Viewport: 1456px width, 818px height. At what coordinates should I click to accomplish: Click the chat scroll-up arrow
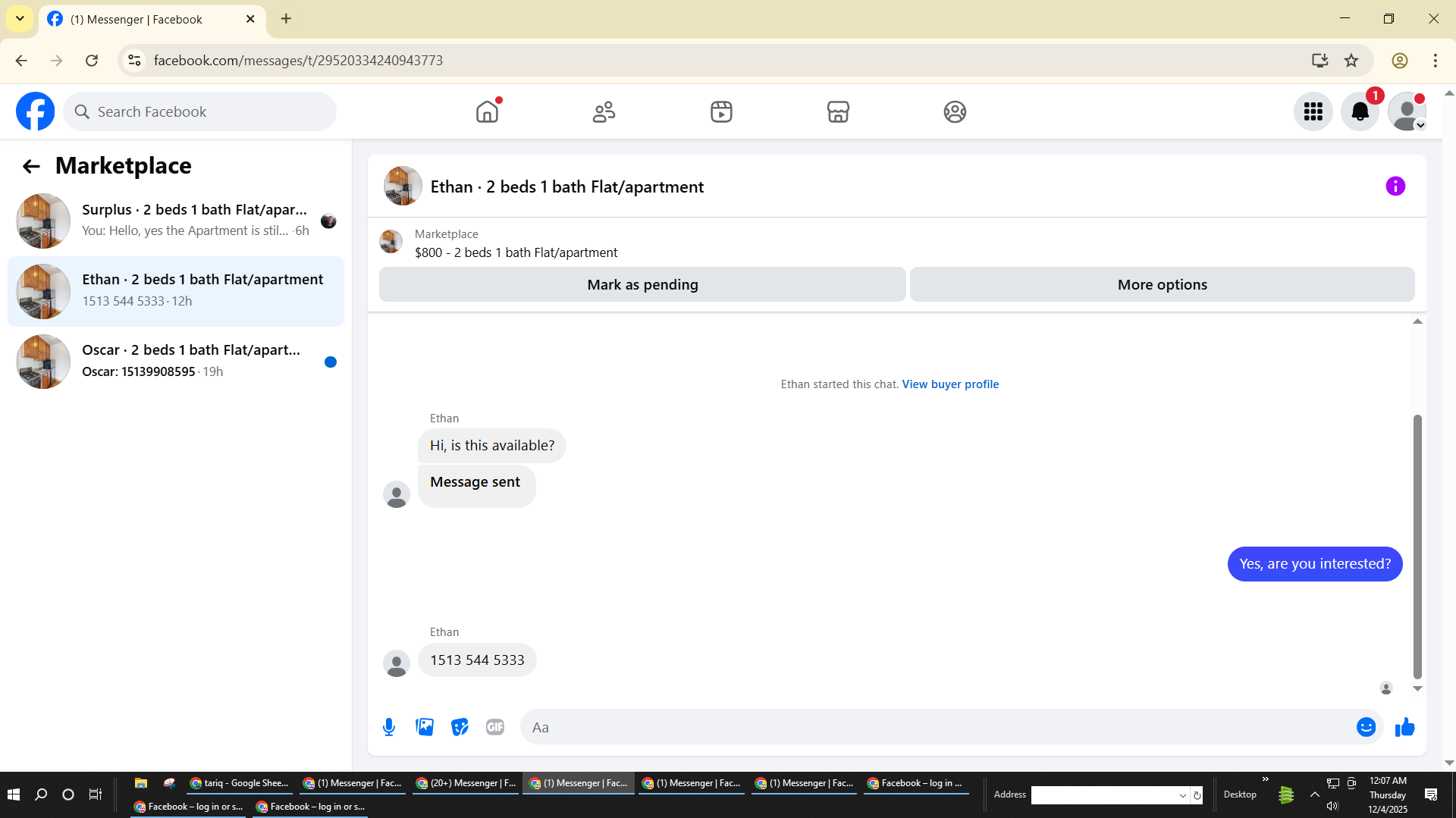(x=1417, y=322)
